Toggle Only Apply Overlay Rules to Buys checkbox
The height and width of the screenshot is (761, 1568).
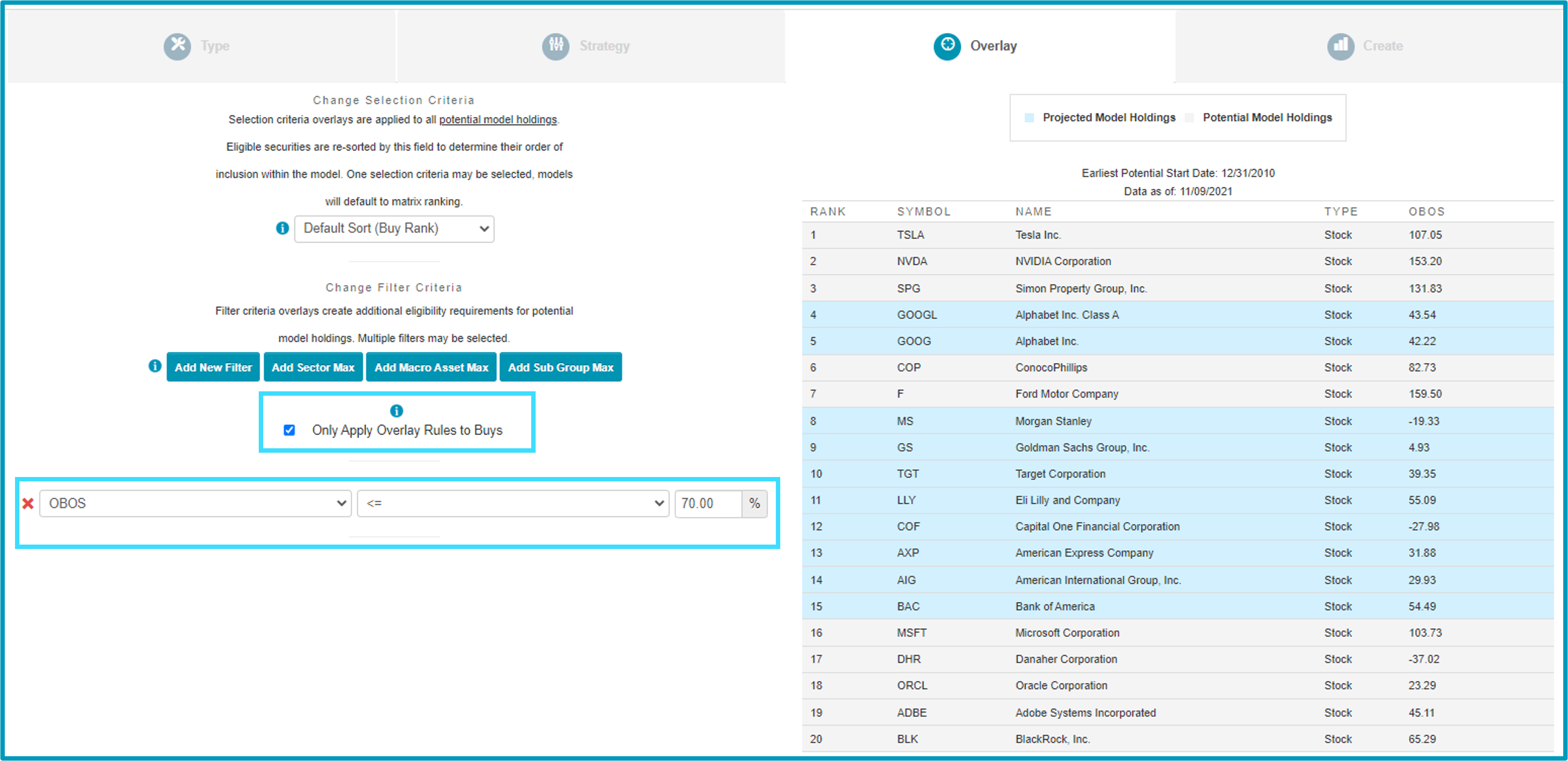[290, 431]
